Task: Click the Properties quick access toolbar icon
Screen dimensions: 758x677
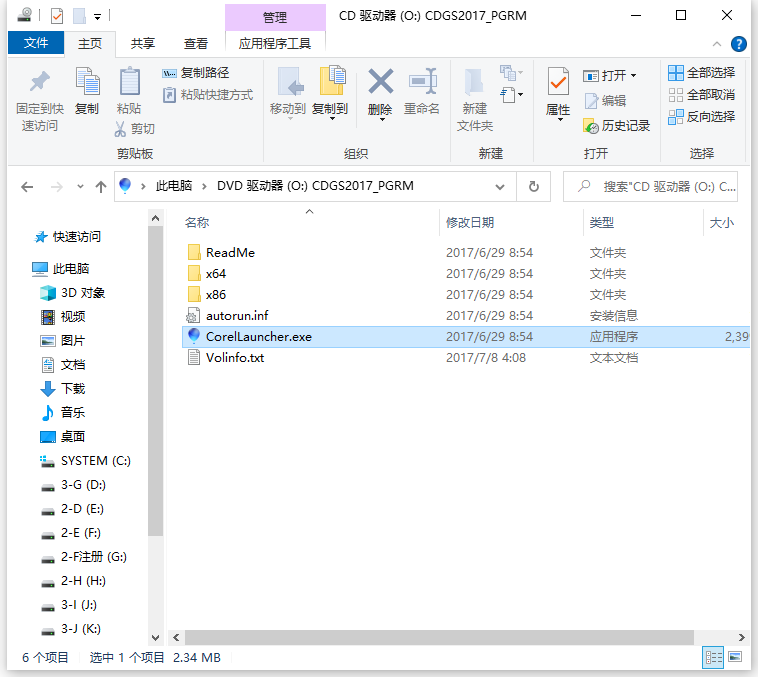Action: (x=57, y=16)
